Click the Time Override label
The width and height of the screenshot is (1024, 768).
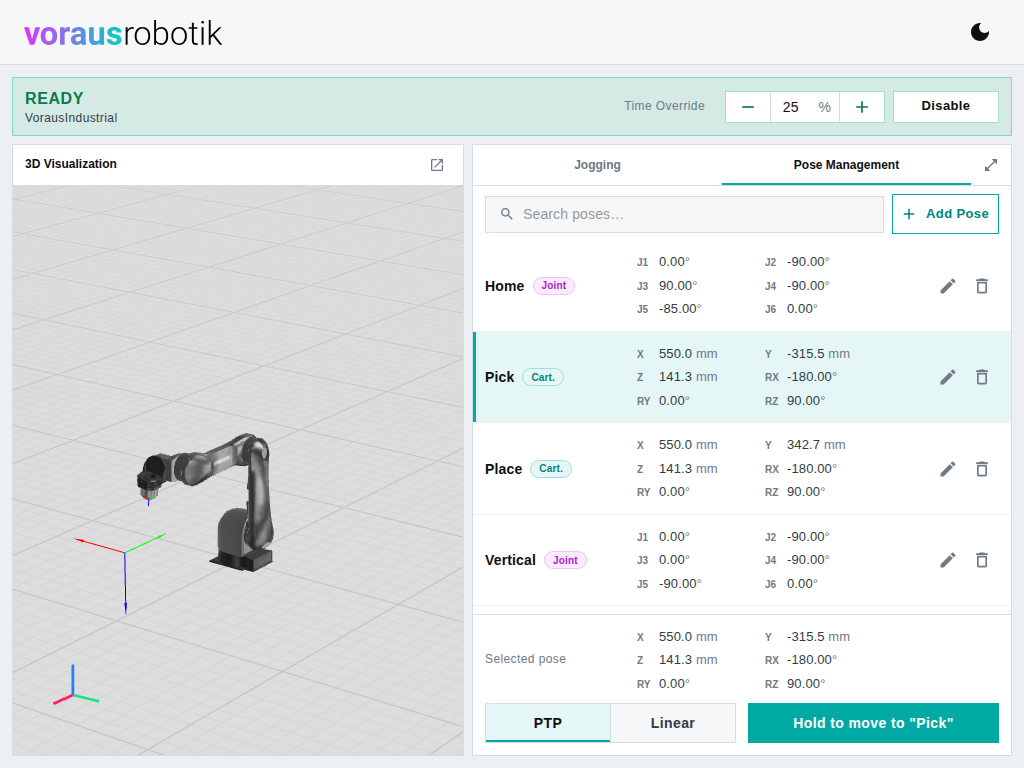pos(664,106)
